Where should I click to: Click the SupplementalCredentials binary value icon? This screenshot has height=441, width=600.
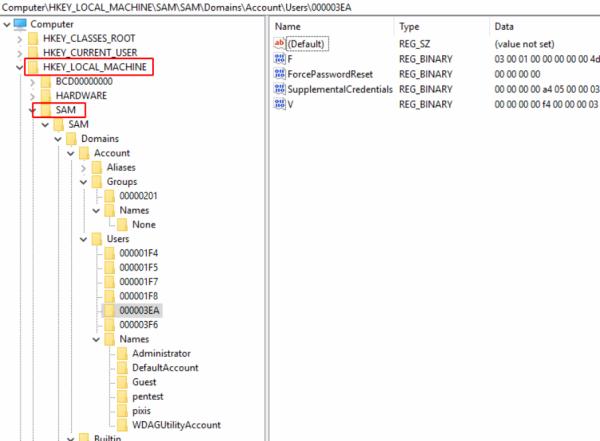pyautogui.click(x=280, y=89)
